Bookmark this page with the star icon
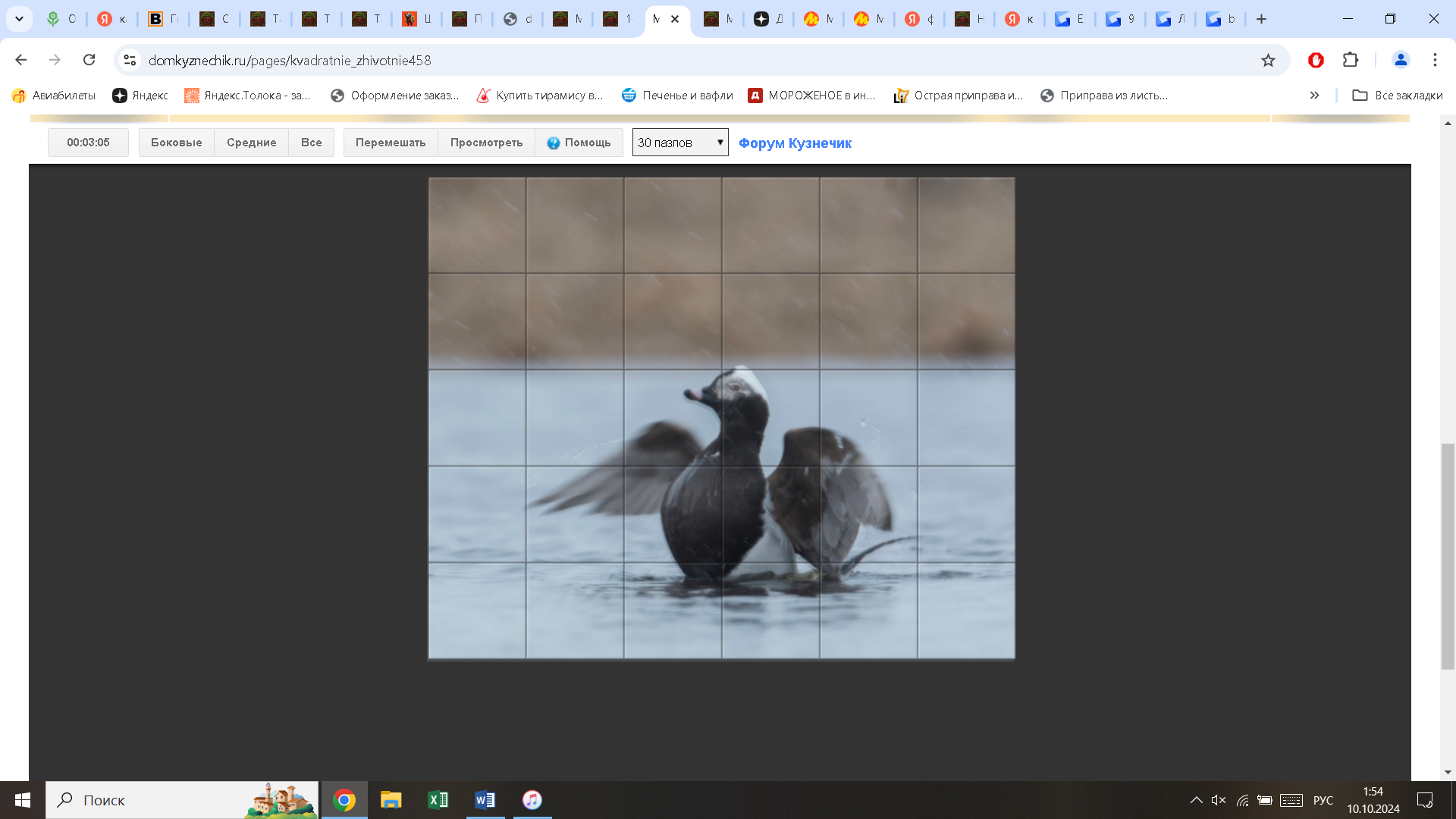 point(1268,60)
